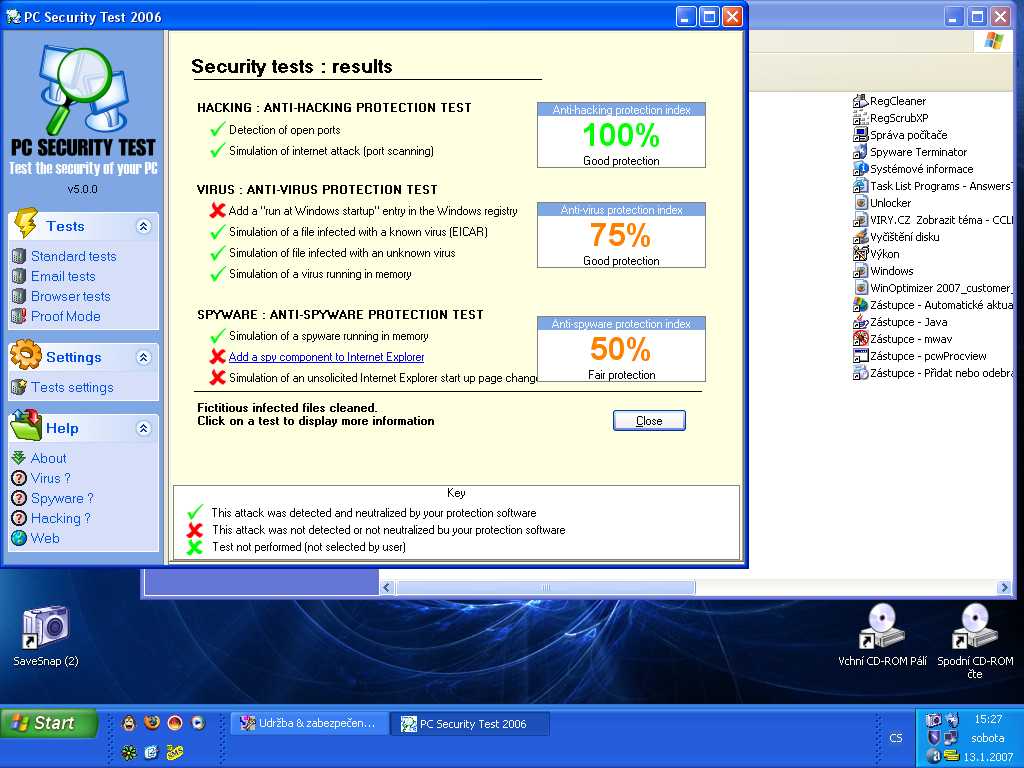
Task: Open Email tests from Tests panel
Action: click(63, 276)
